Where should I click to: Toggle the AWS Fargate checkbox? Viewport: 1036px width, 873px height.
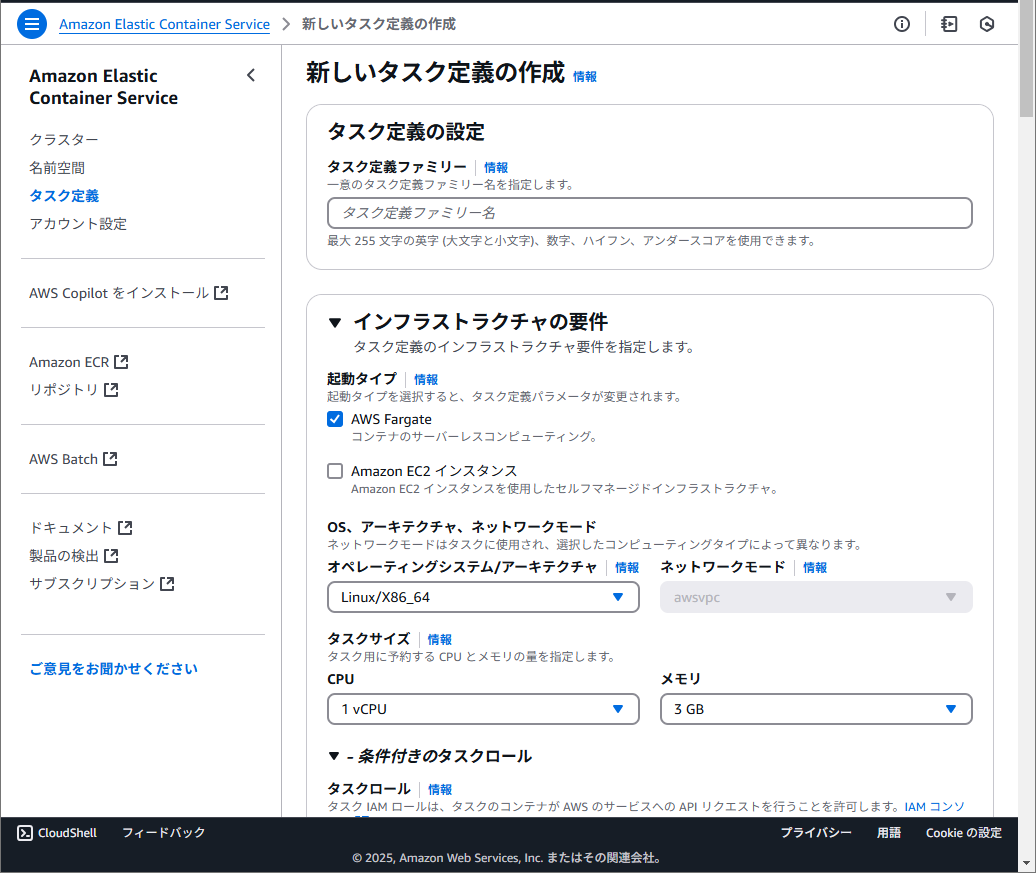point(335,419)
